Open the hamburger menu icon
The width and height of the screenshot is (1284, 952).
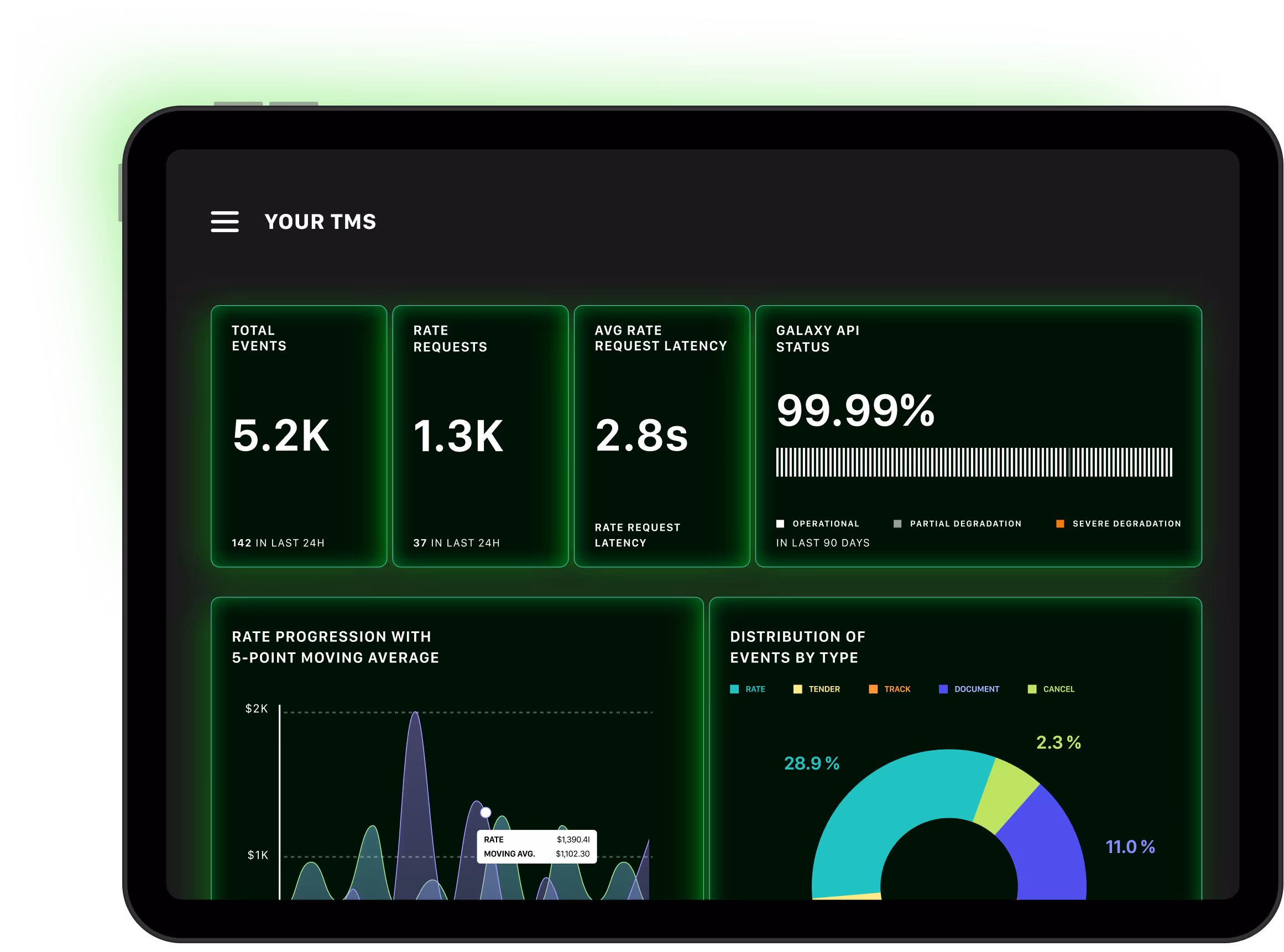click(225, 222)
